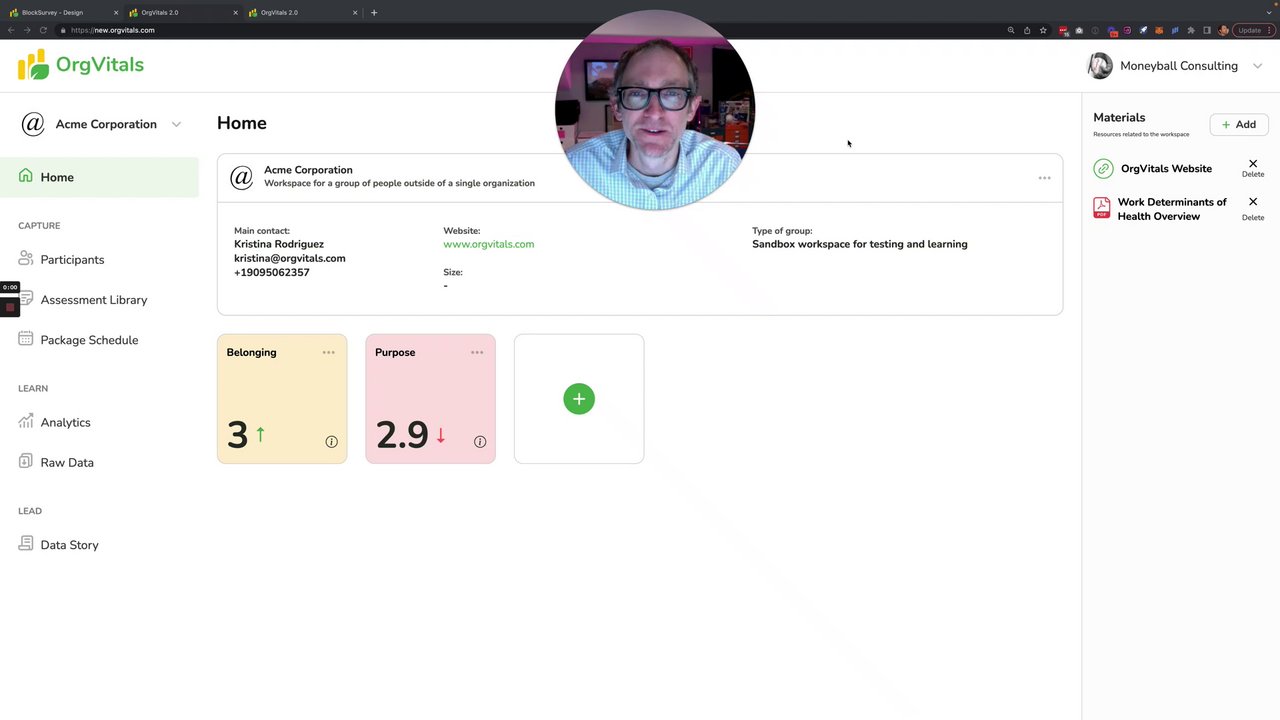The height and width of the screenshot is (720, 1280).
Task: Click the Acme Corporation sidebar @ icon
Action: [33, 123]
